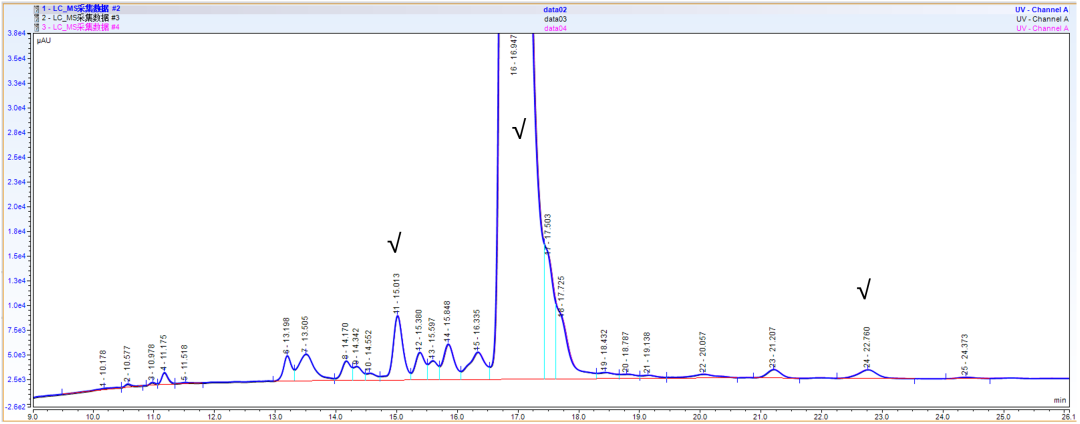Click the peak label 24 - 22.760
The height and width of the screenshot is (424, 1080).
pos(867,346)
